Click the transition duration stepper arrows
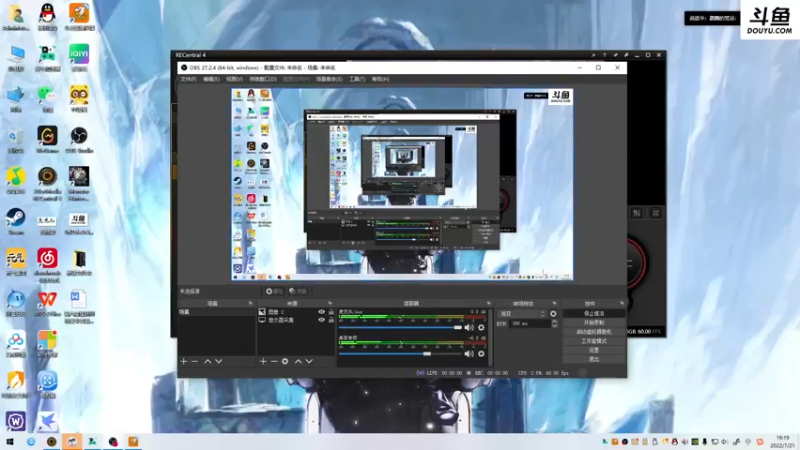The width and height of the screenshot is (800, 450). pyautogui.click(x=555, y=323)
